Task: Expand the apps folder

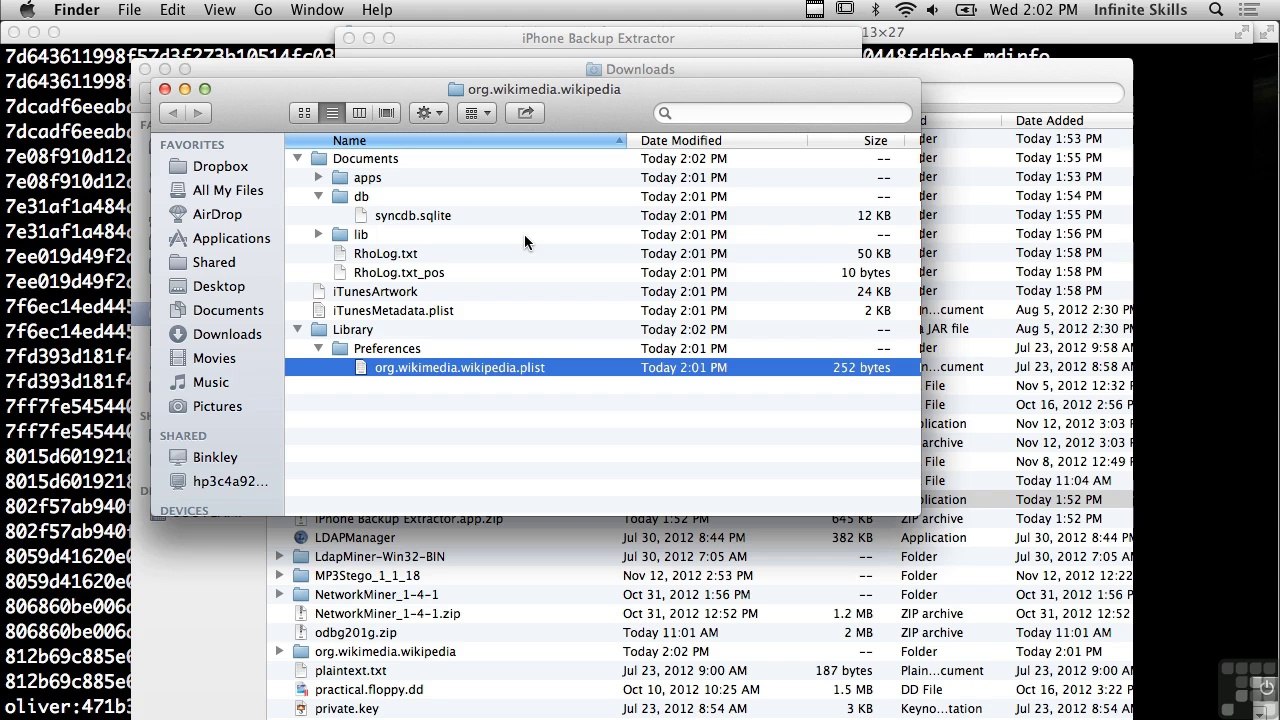Action: (318, 178)
